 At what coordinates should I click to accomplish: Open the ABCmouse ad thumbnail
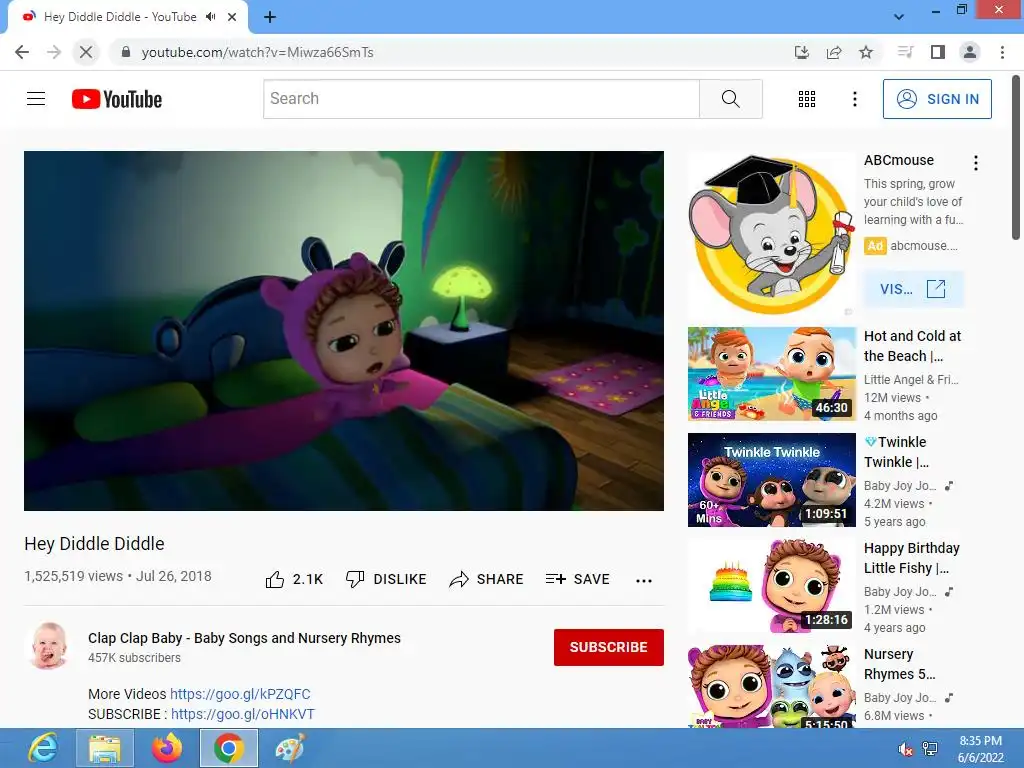pyautogui.click(x=771, y=234)
